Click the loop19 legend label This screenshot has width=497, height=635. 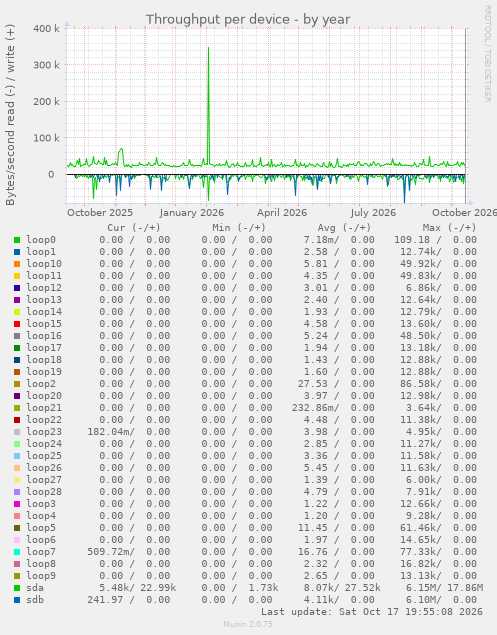pyautogui.click(x=44, y=372)
